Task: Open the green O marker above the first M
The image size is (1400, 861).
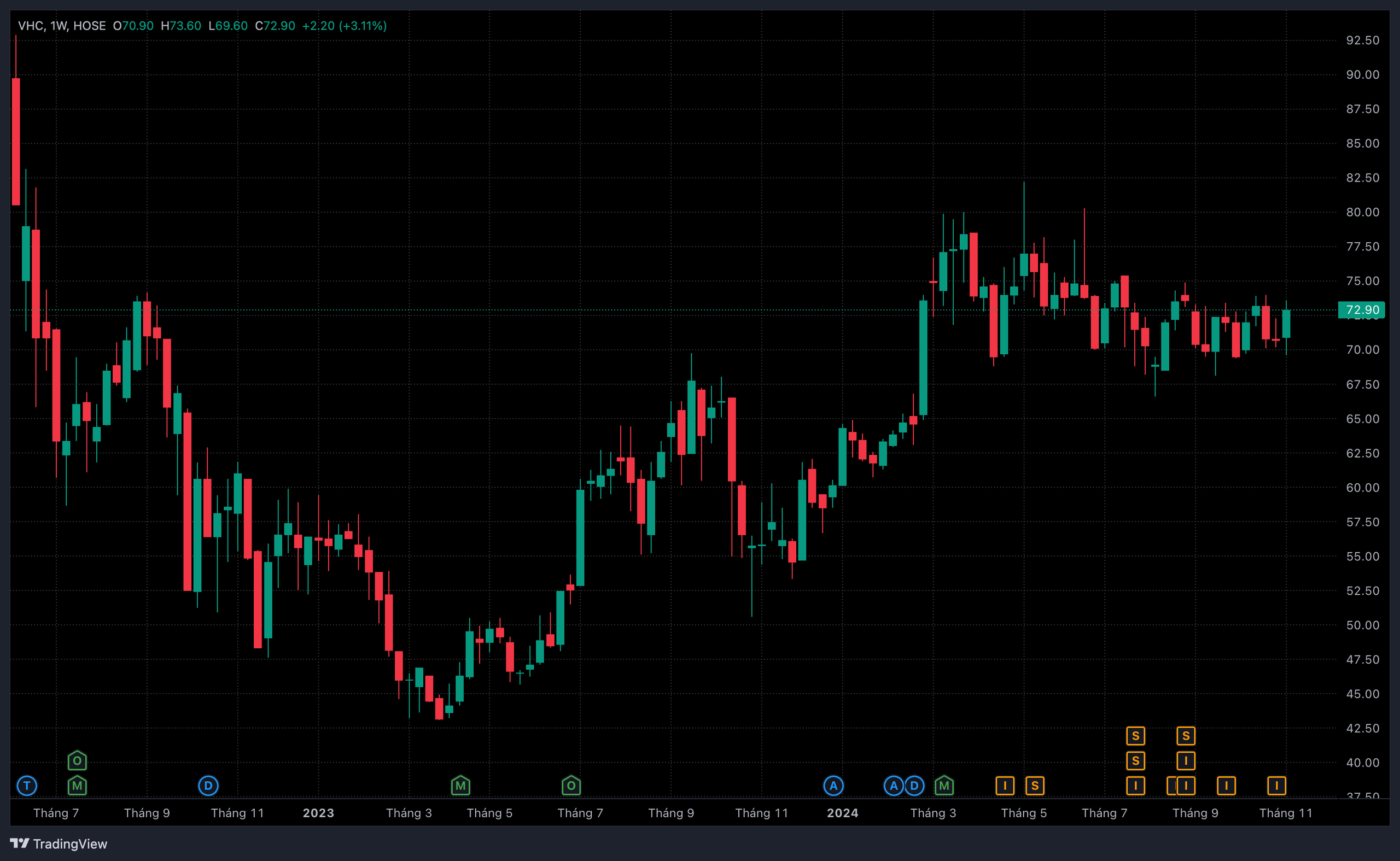Action: [x=77, y=760]
